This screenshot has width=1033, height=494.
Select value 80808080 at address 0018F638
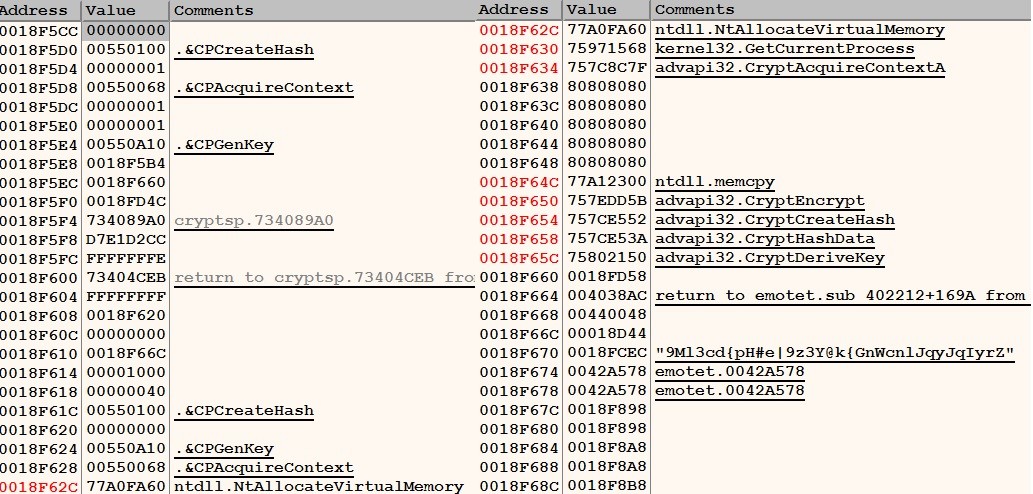(607, 87)
